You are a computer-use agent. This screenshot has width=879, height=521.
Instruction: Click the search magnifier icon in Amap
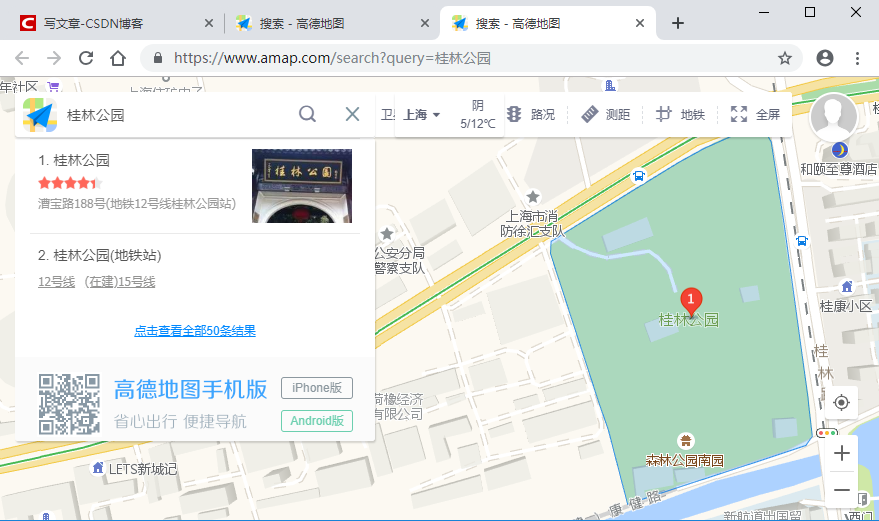[x=307, y=114]
